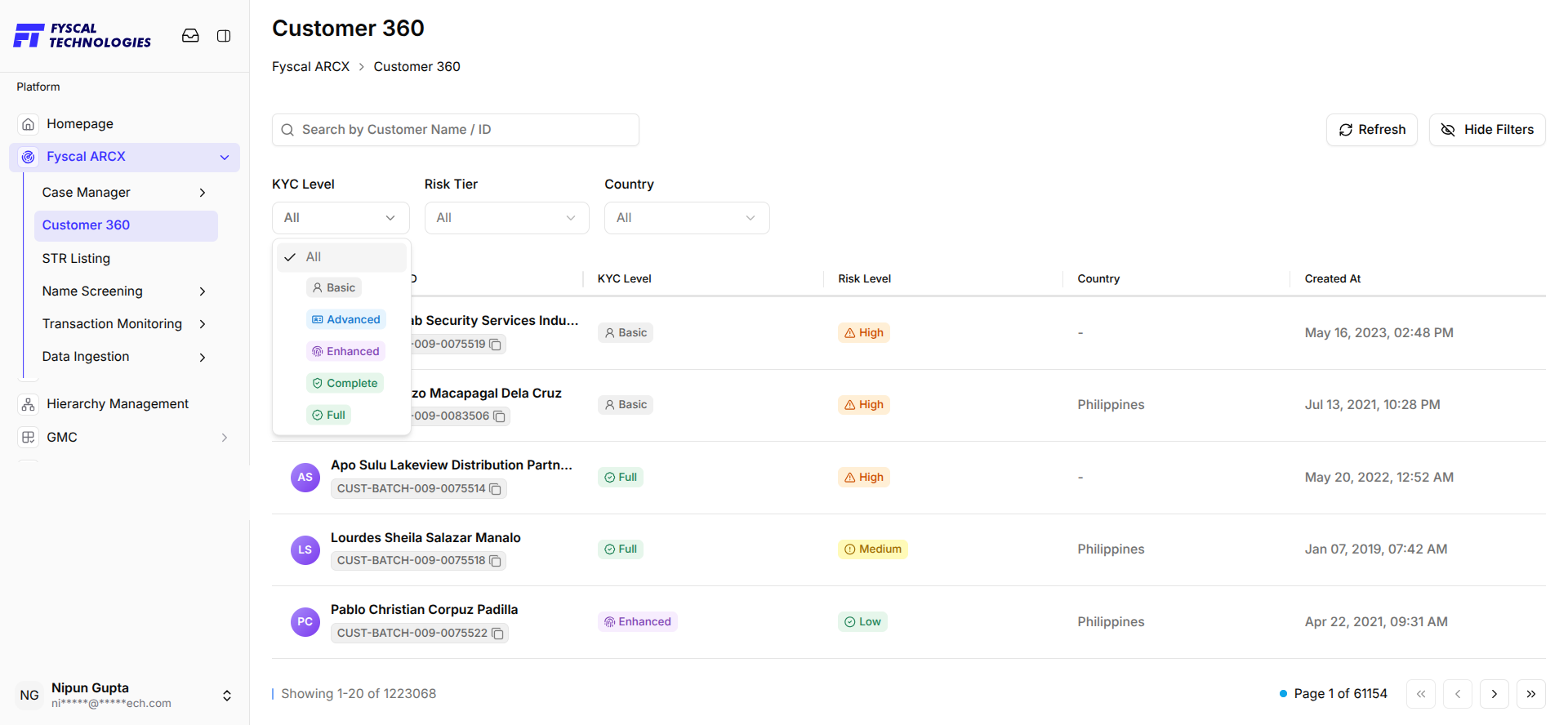Open Lourdes Sheila Salazar Manalo record
The height and width of the screenshot is (725, 1568).
tap(425, 538)
